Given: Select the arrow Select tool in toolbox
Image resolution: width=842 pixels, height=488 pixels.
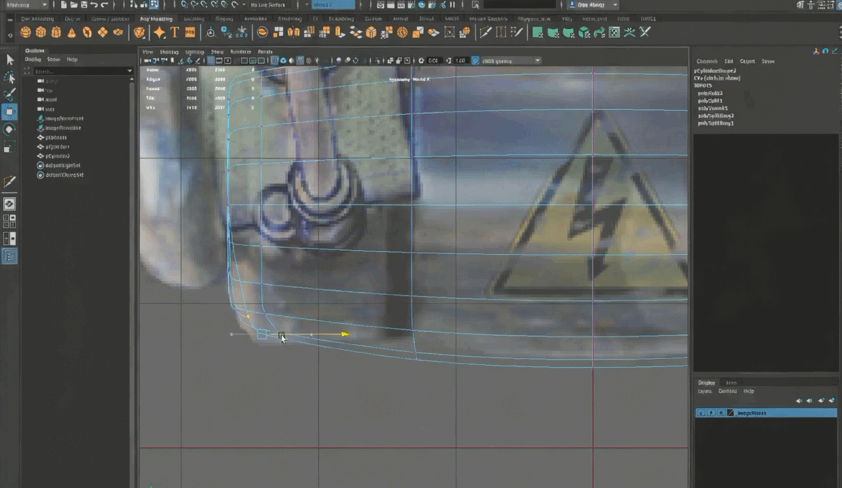Looking at the screenshot, I should click(9, 60).
